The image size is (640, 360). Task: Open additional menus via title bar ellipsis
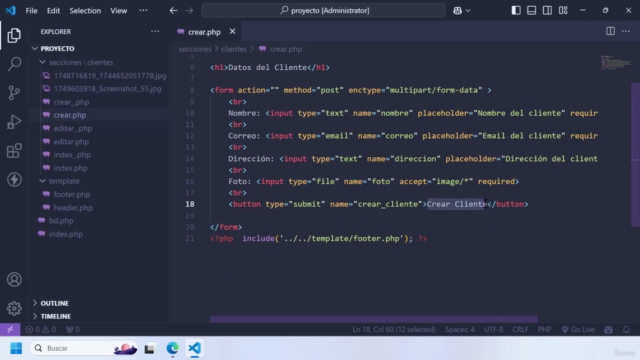[143, 11]
